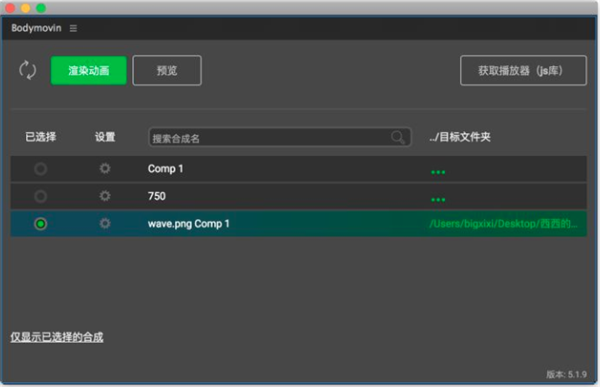The height and width of the screenshot is (387, 600).
Task: Click the 获取播放器 (js库) button
Action: point(523,70)
